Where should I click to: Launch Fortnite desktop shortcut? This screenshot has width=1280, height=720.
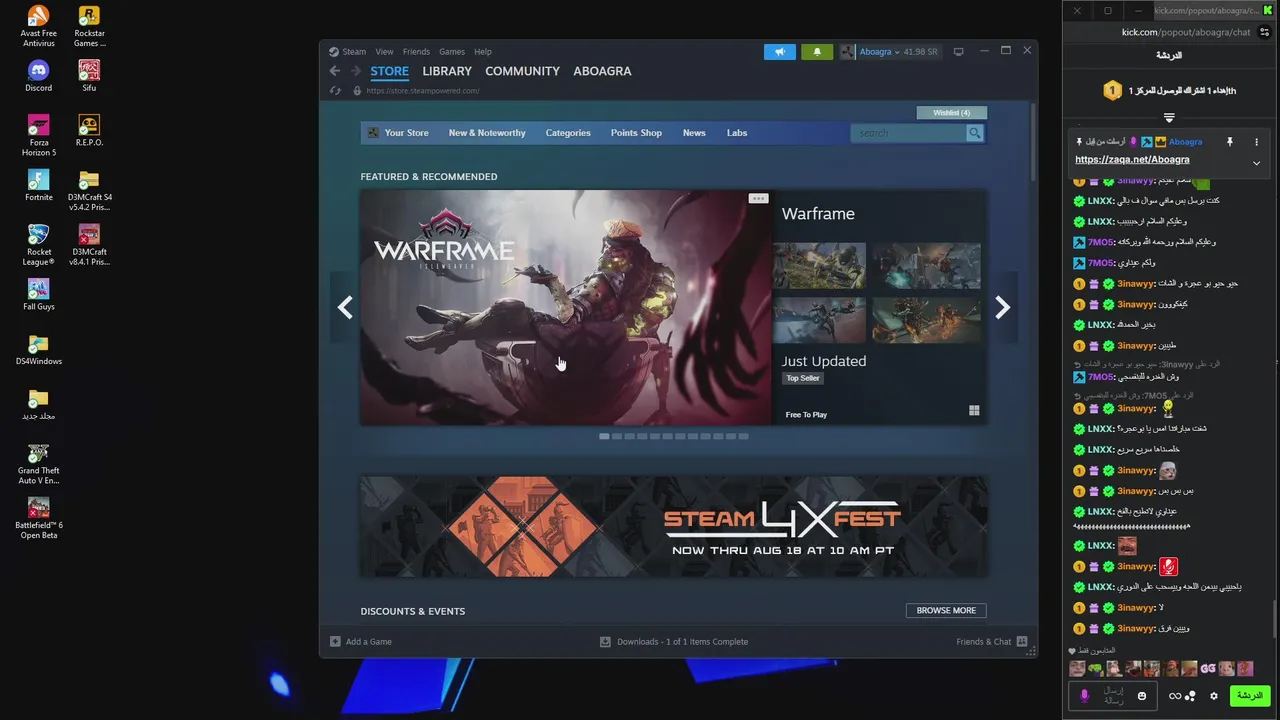(38, 185)
